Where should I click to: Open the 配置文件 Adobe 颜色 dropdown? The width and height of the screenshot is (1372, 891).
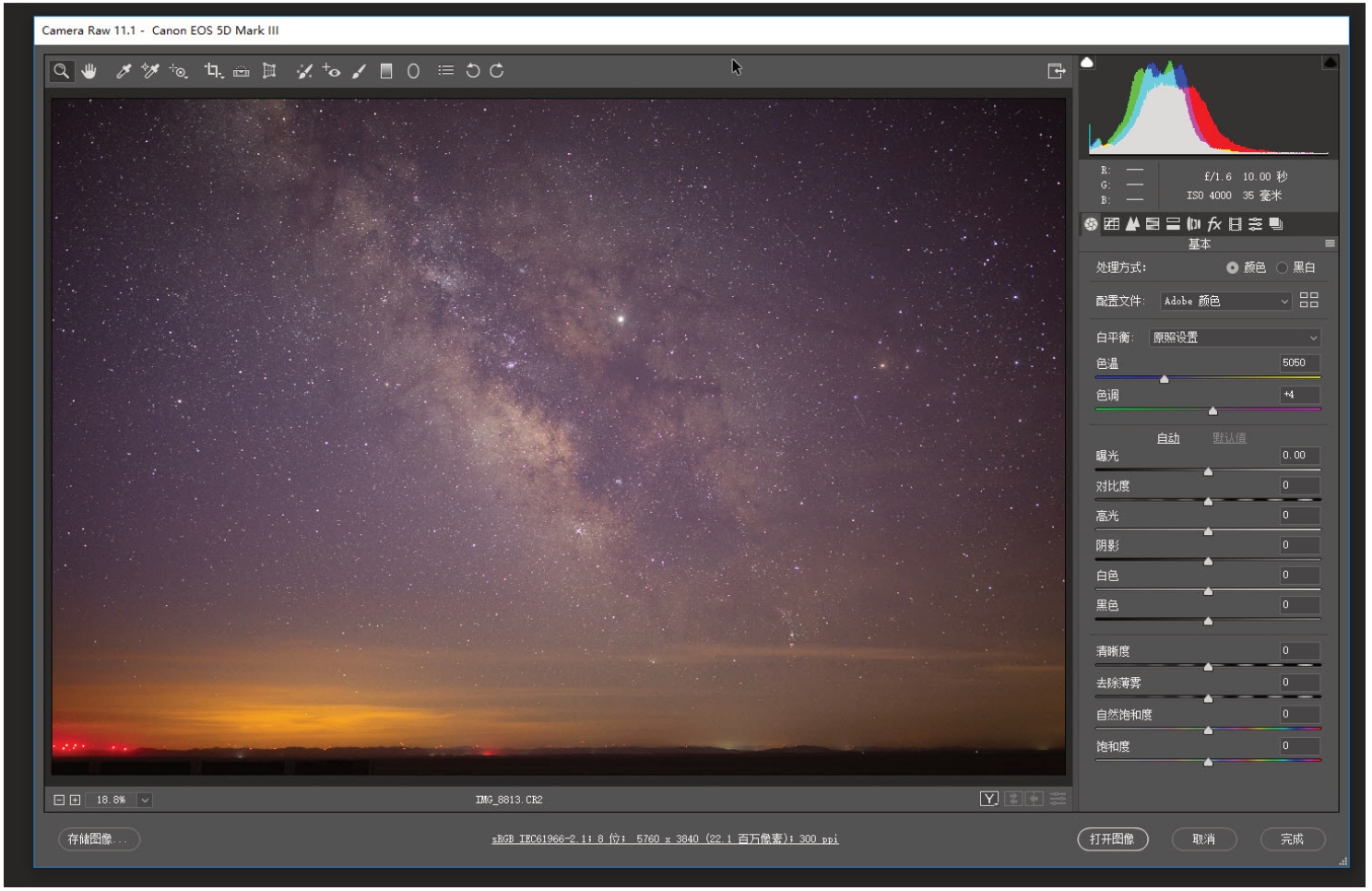click(x=1225, y=302)
